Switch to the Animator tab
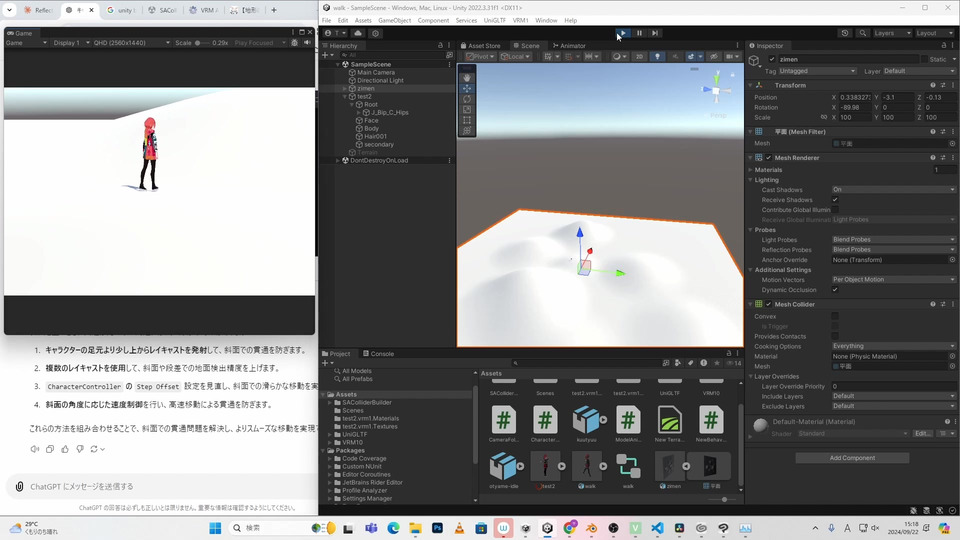The width and height of the screenshot is (960, 540). 569,45
